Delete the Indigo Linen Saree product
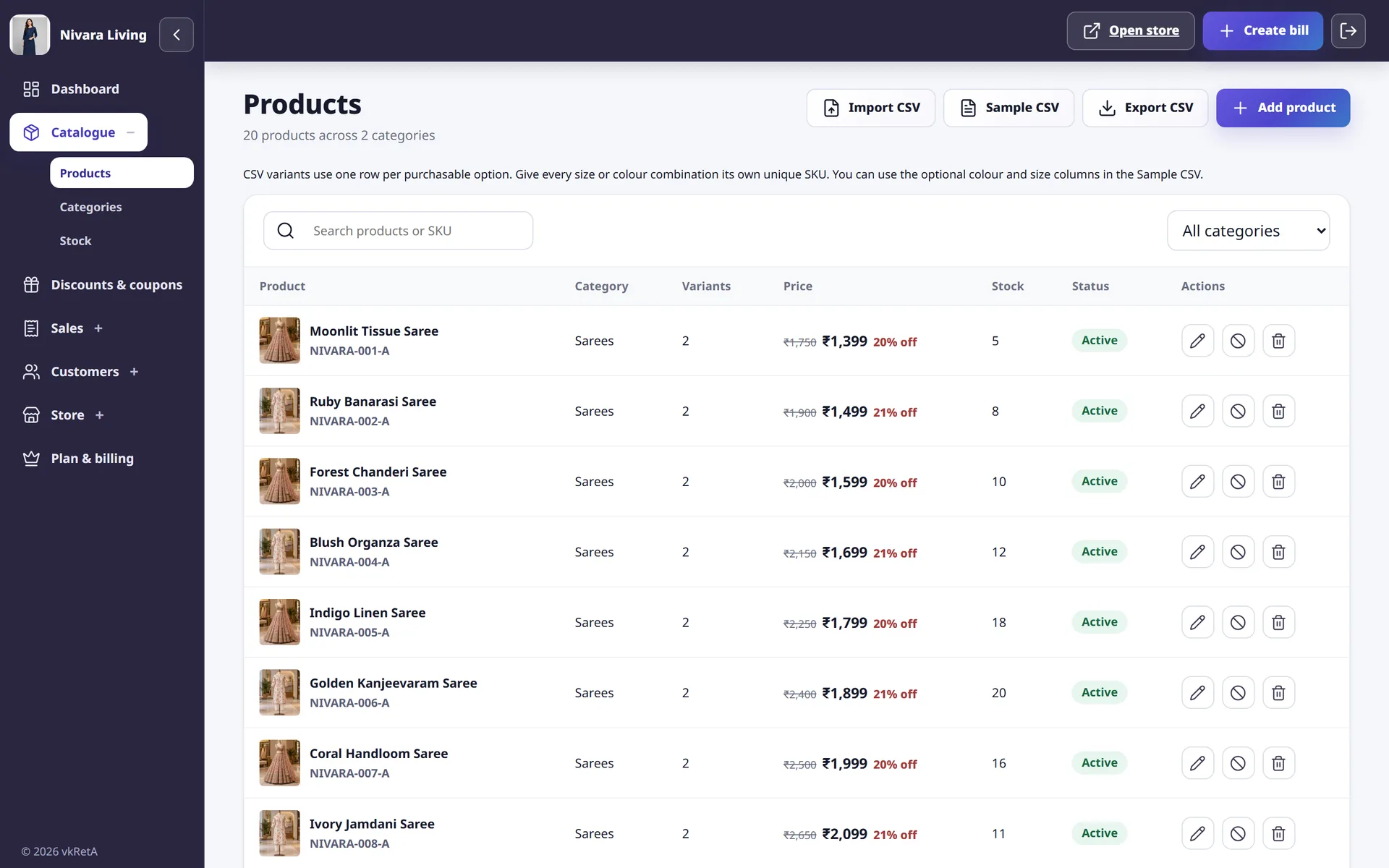 pos(1278,622)
